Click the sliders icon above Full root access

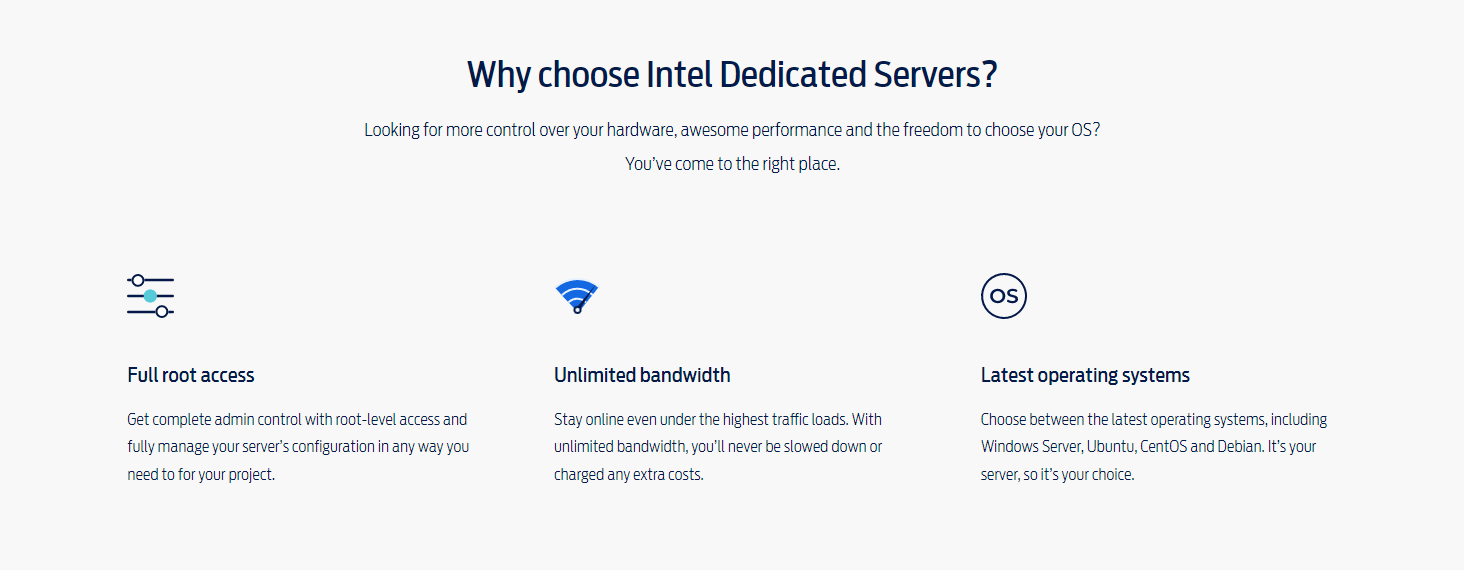click(151, 296)
